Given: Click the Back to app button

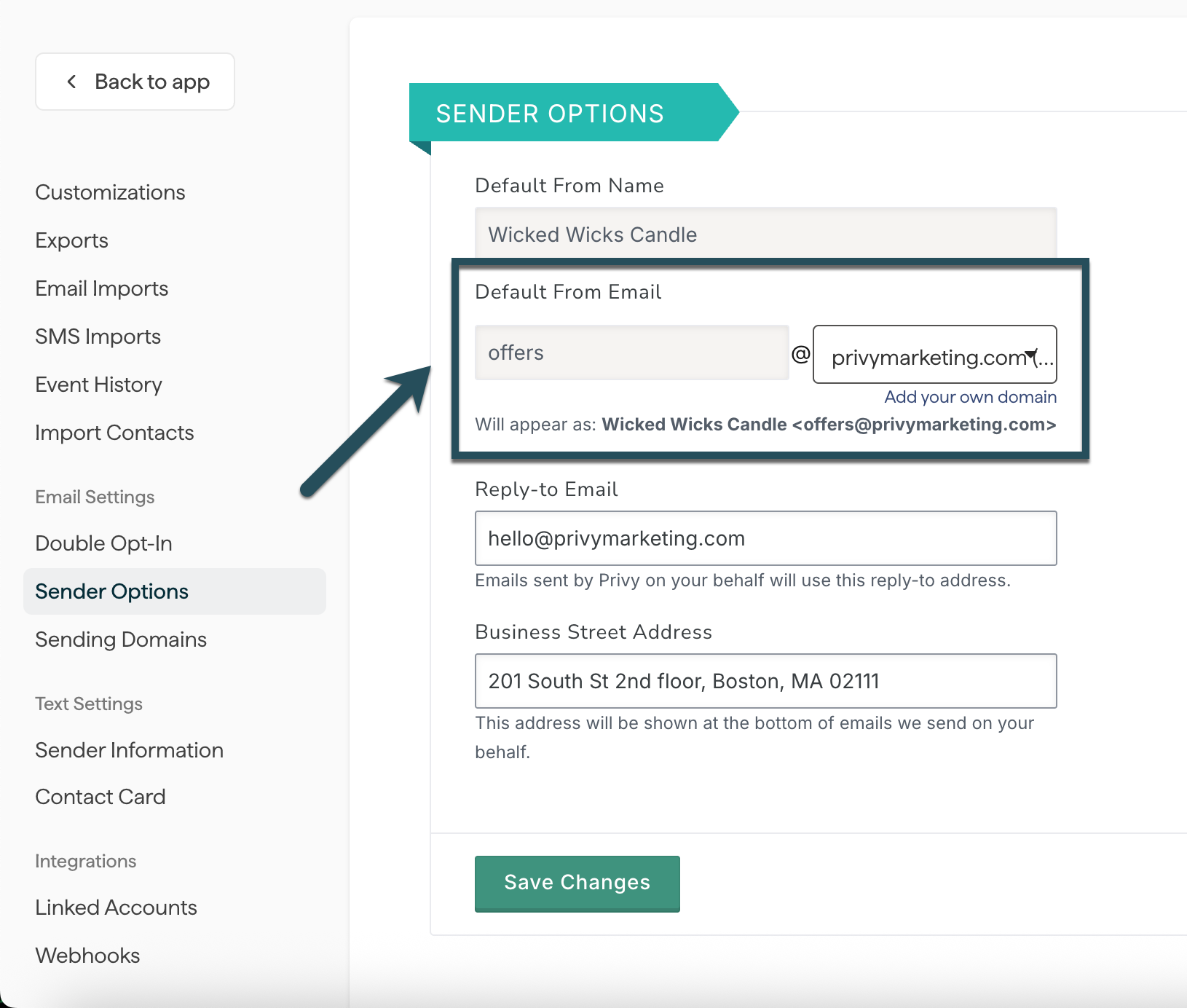Looking at the screenshot, I should coord(135,82).
